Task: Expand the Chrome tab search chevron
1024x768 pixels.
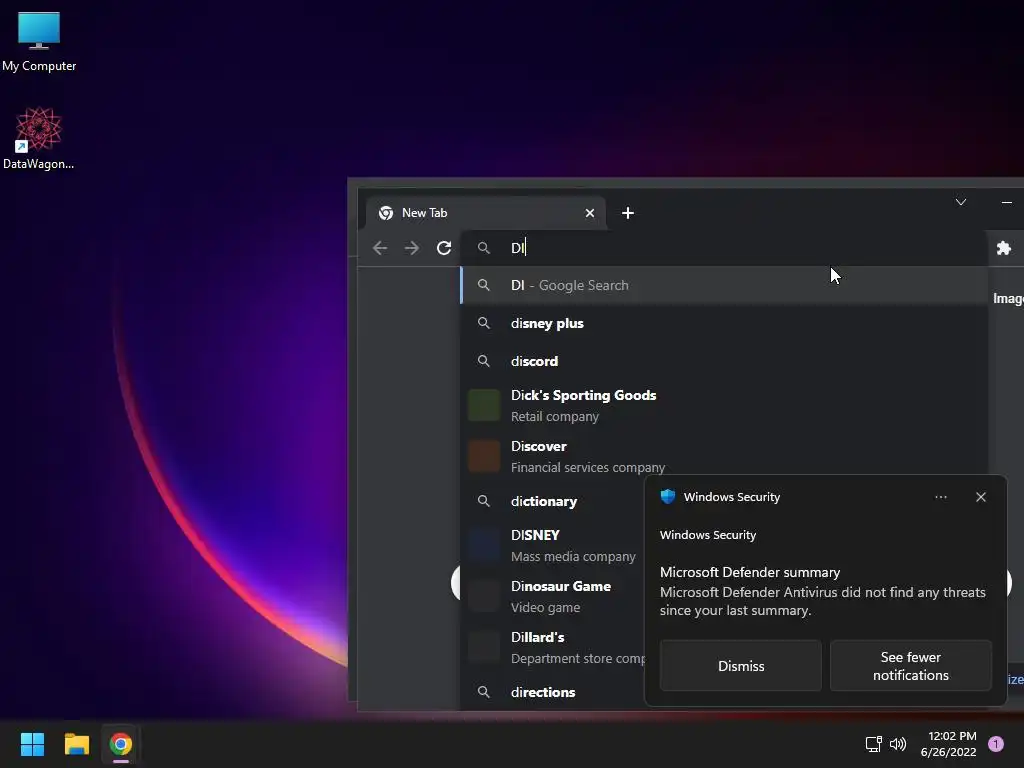Action: tap(961, 202)
